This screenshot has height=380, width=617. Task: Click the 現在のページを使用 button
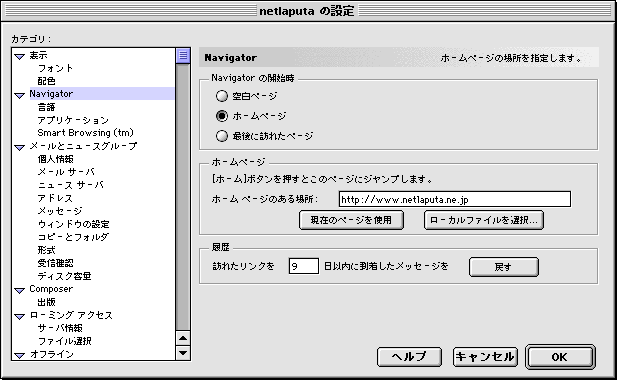[x=351, y=220]
